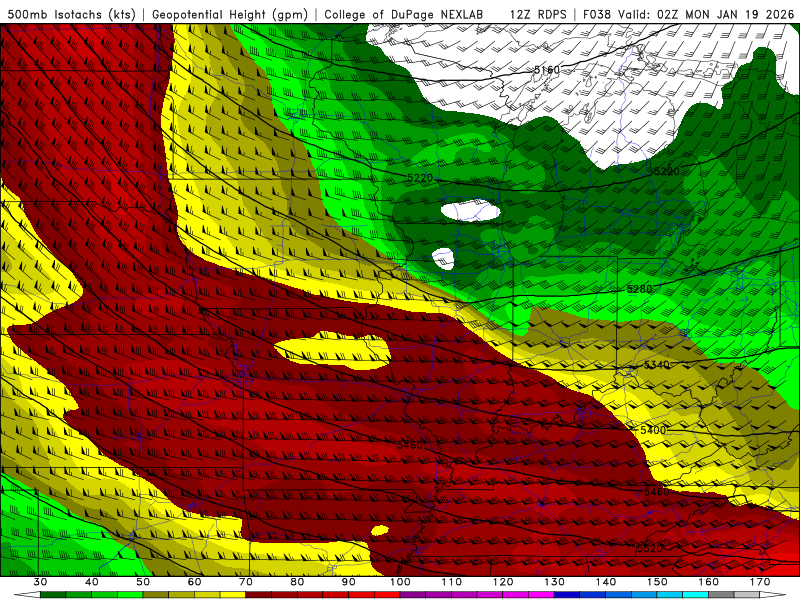Click the 70 value on the color scale
This screenshot has height=600, width=800.
246,582
